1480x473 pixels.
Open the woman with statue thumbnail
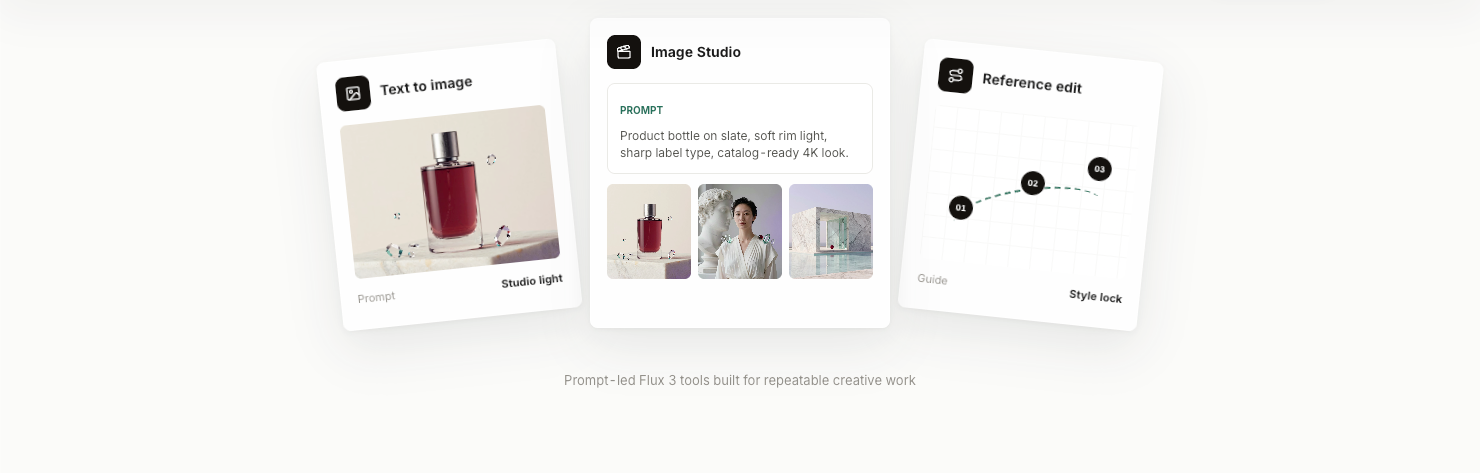click(x=740, y=231)
